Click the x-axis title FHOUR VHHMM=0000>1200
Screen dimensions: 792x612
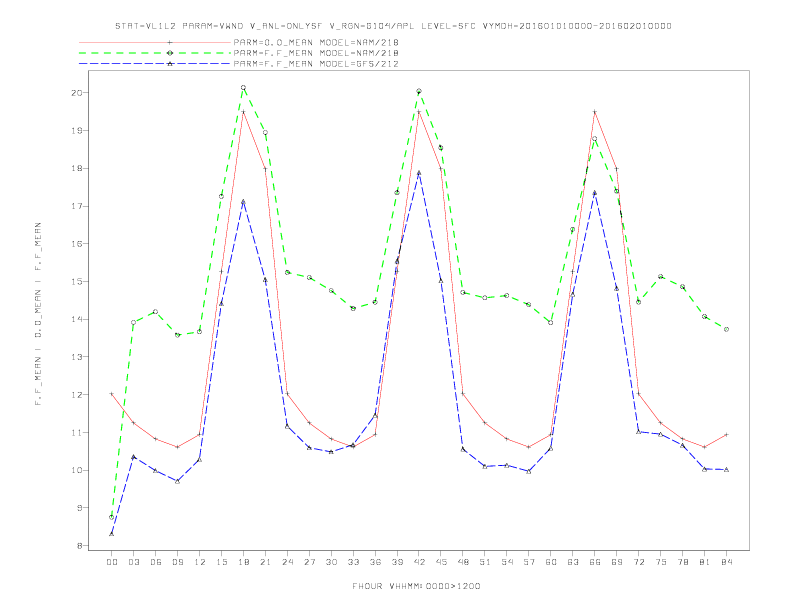[416, 586]
